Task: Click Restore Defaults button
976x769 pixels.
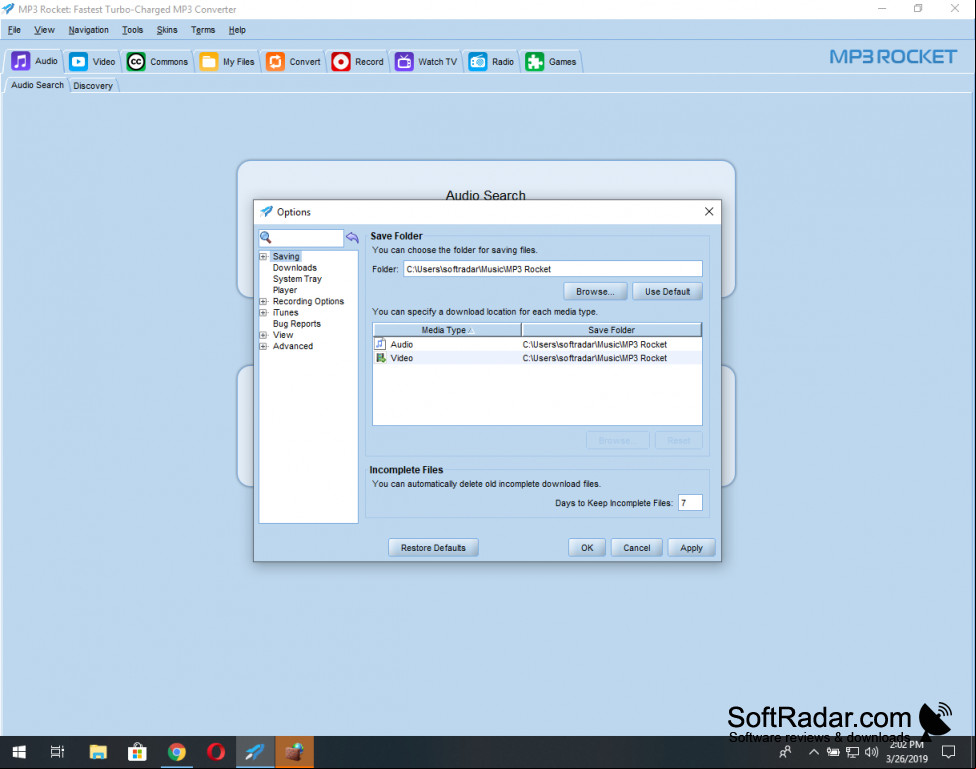Action: [x=433, y=548]
